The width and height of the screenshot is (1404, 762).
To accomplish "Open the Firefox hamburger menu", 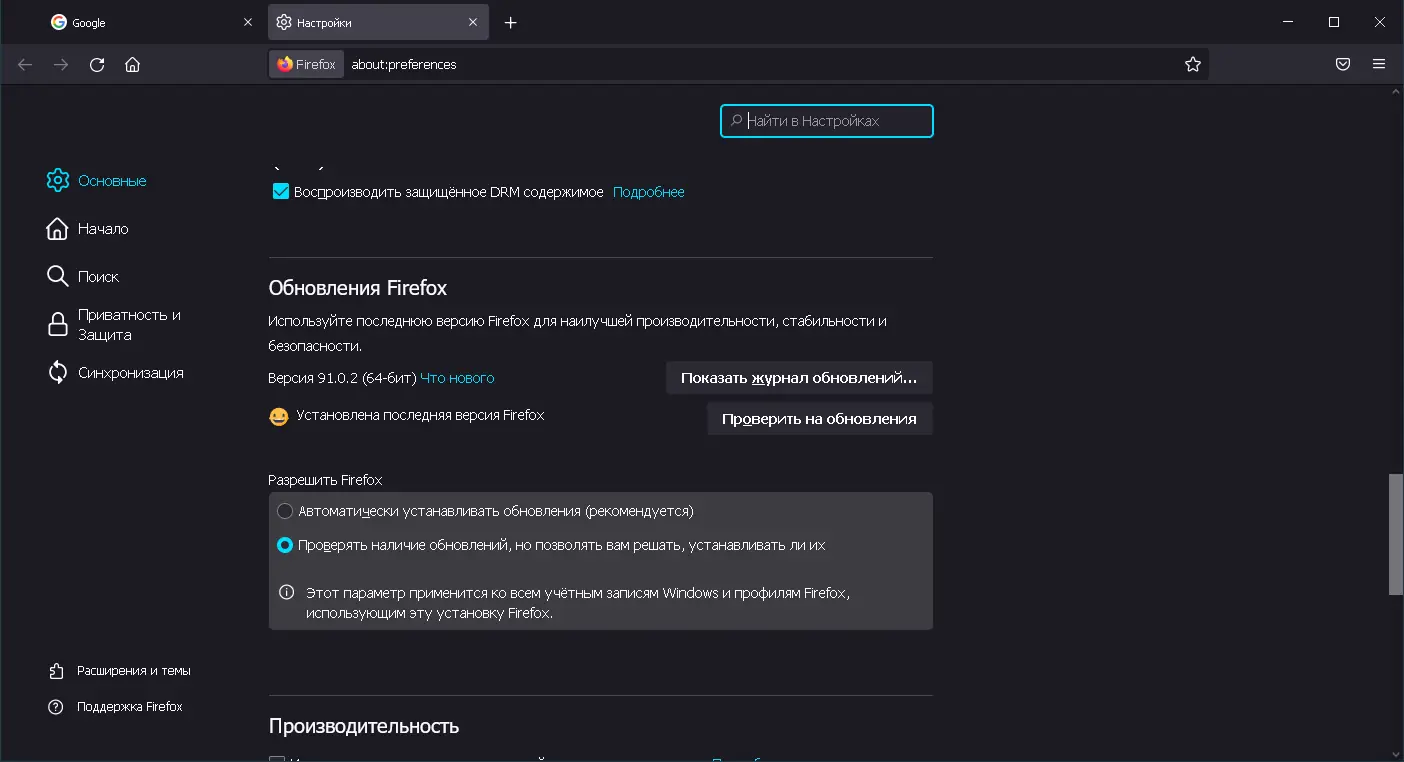I will point(1379,65).
